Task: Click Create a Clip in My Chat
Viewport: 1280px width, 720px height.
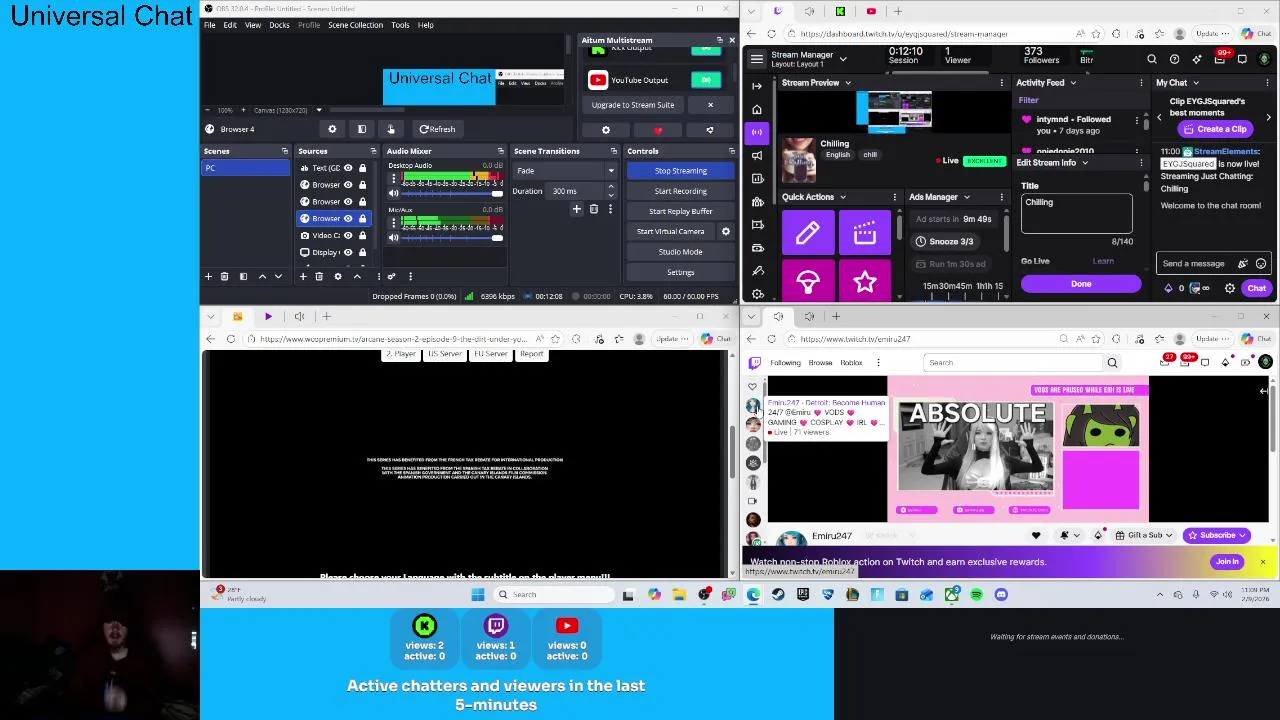Action: pyautogui.click(x=1216, y=129)
